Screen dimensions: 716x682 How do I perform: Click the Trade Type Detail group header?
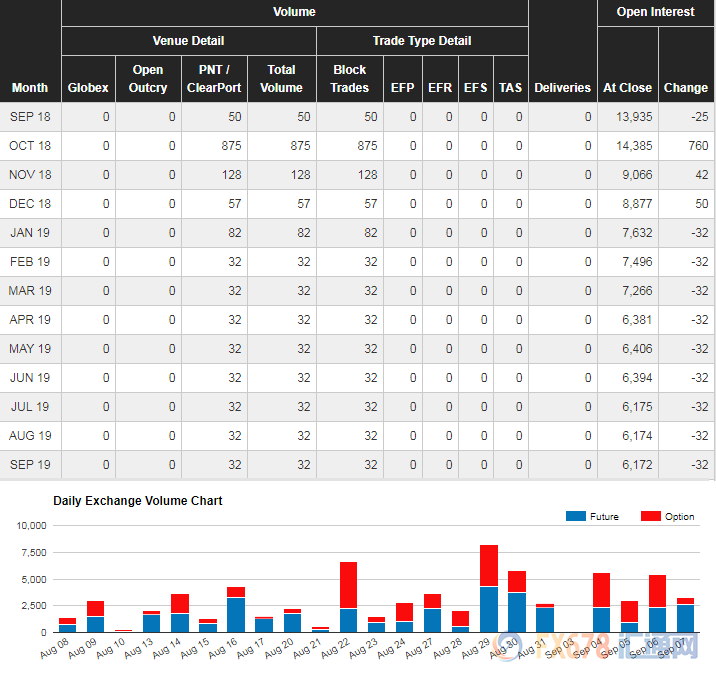[422, 41]
